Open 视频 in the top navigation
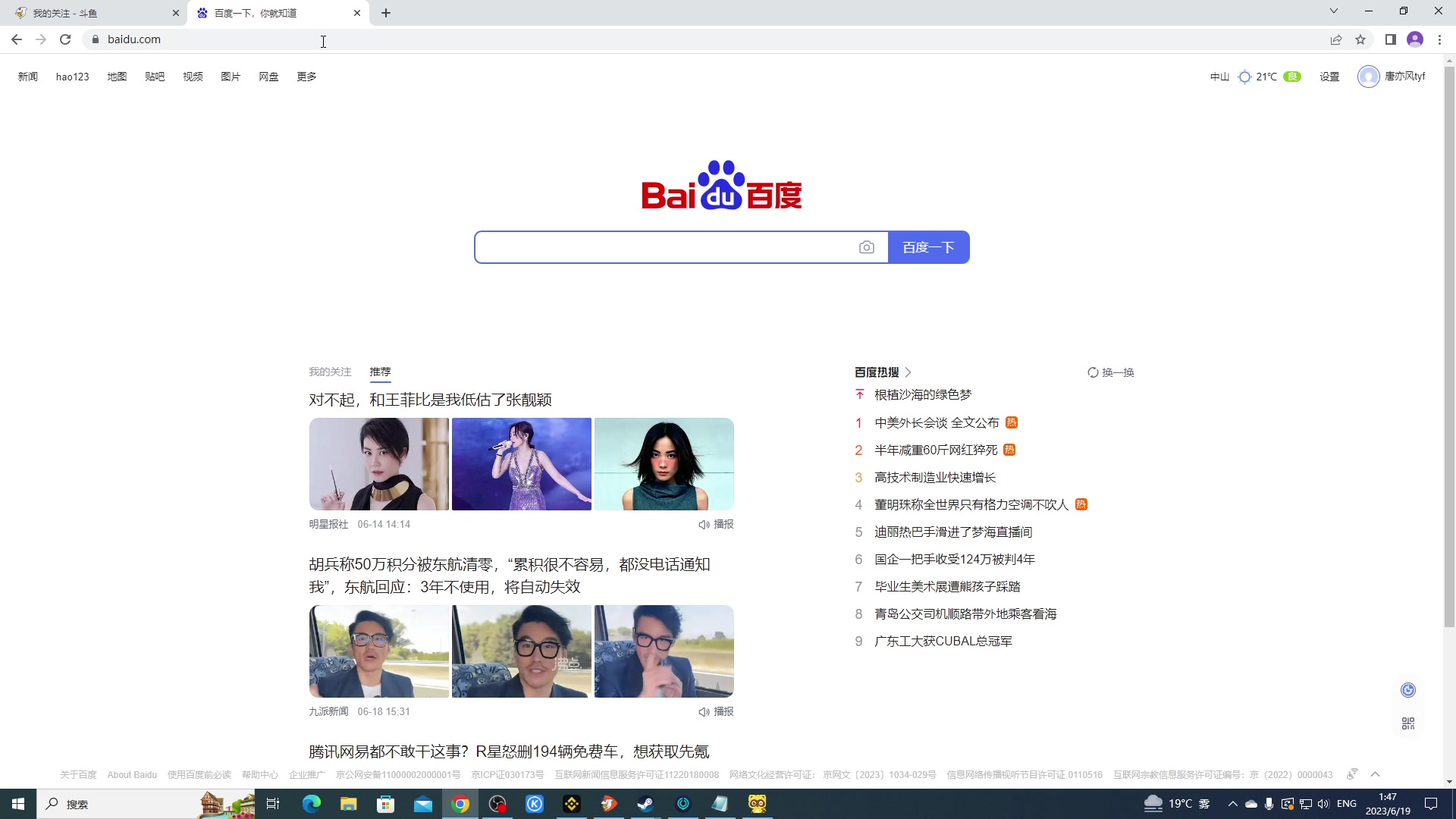This screenshot has height=819, width=1456. [x=193, y=77]
